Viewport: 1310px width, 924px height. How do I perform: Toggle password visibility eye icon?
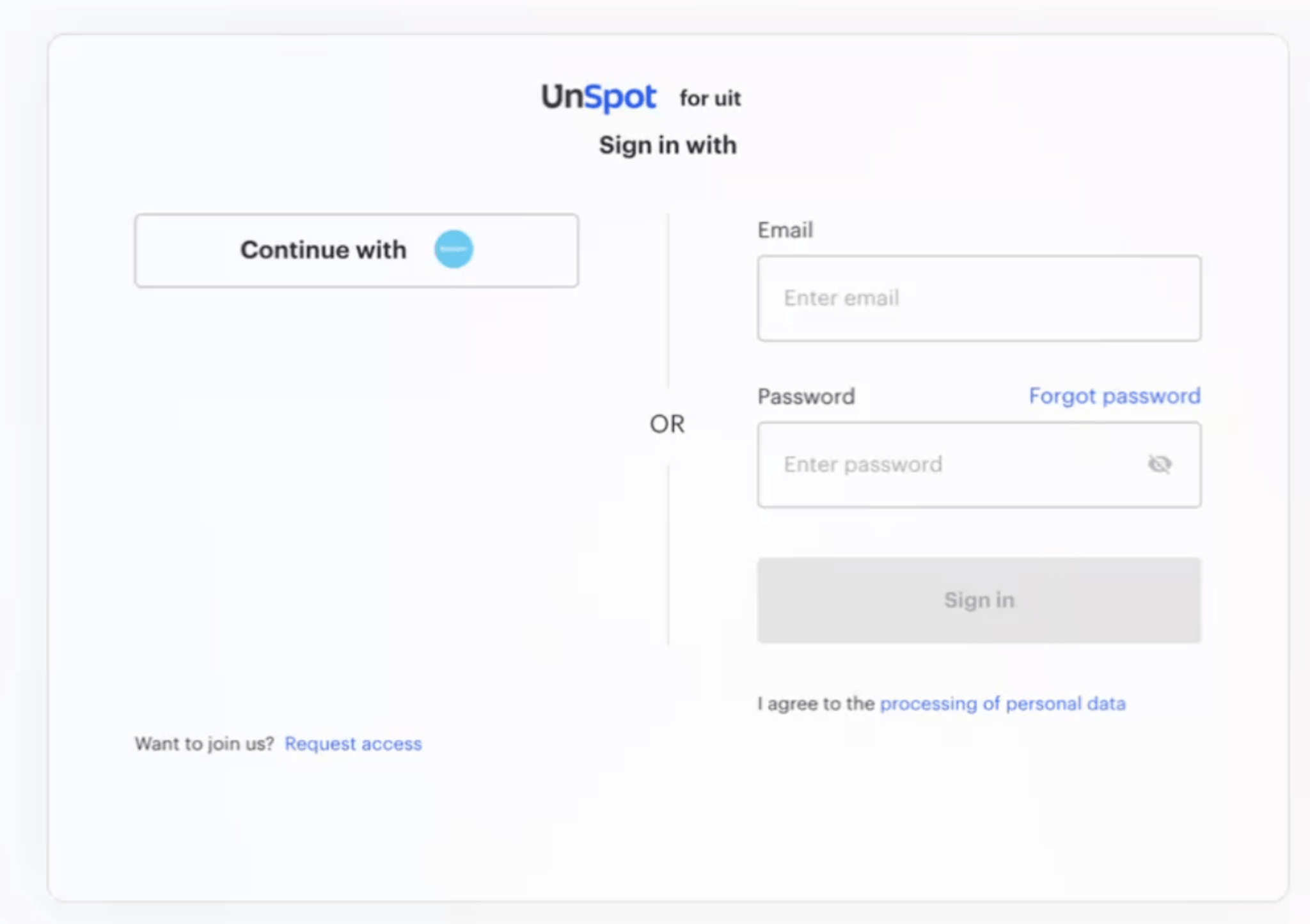click(x=1159, y=464)
